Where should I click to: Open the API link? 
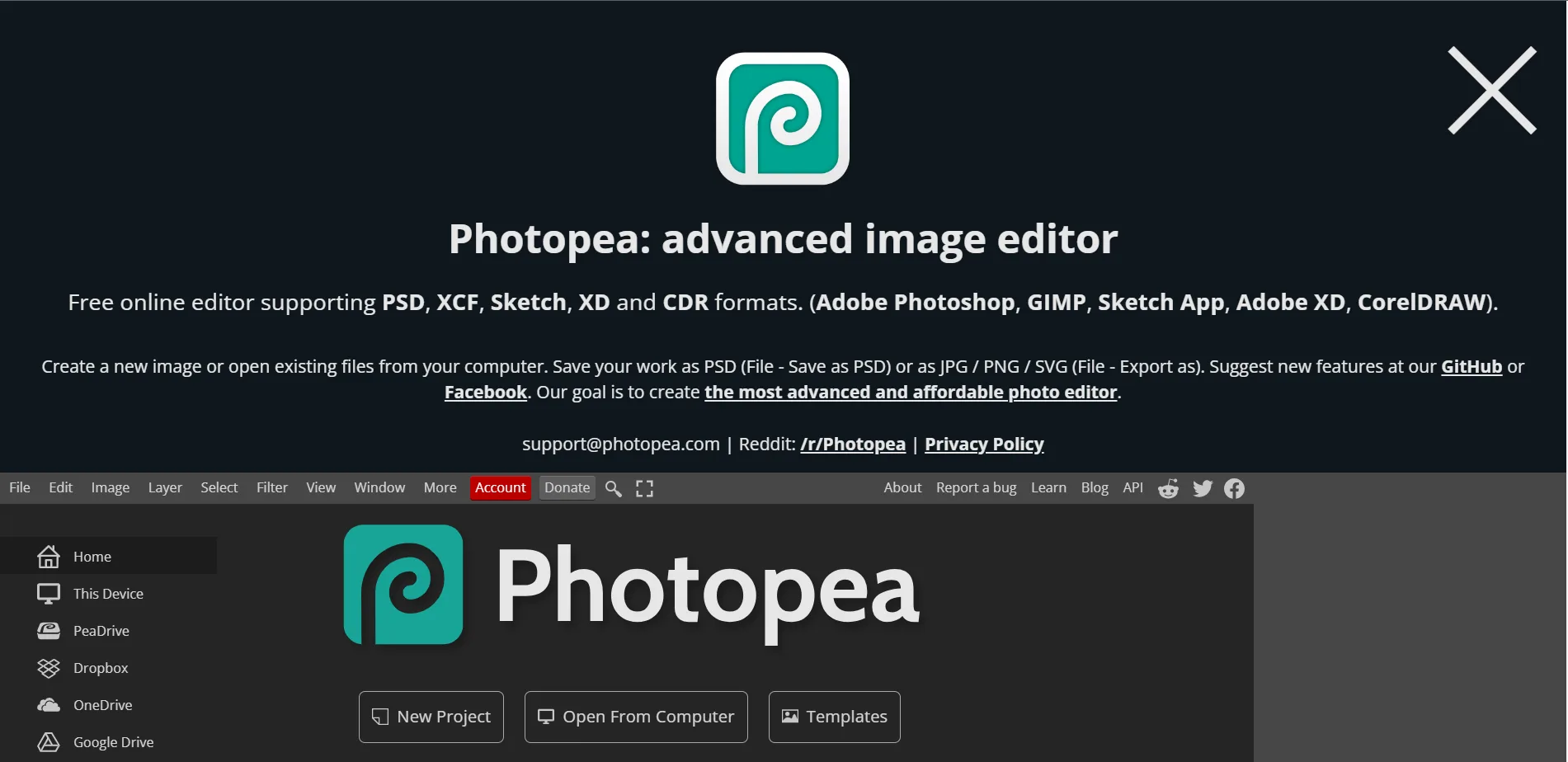[x=1133, y=487]
